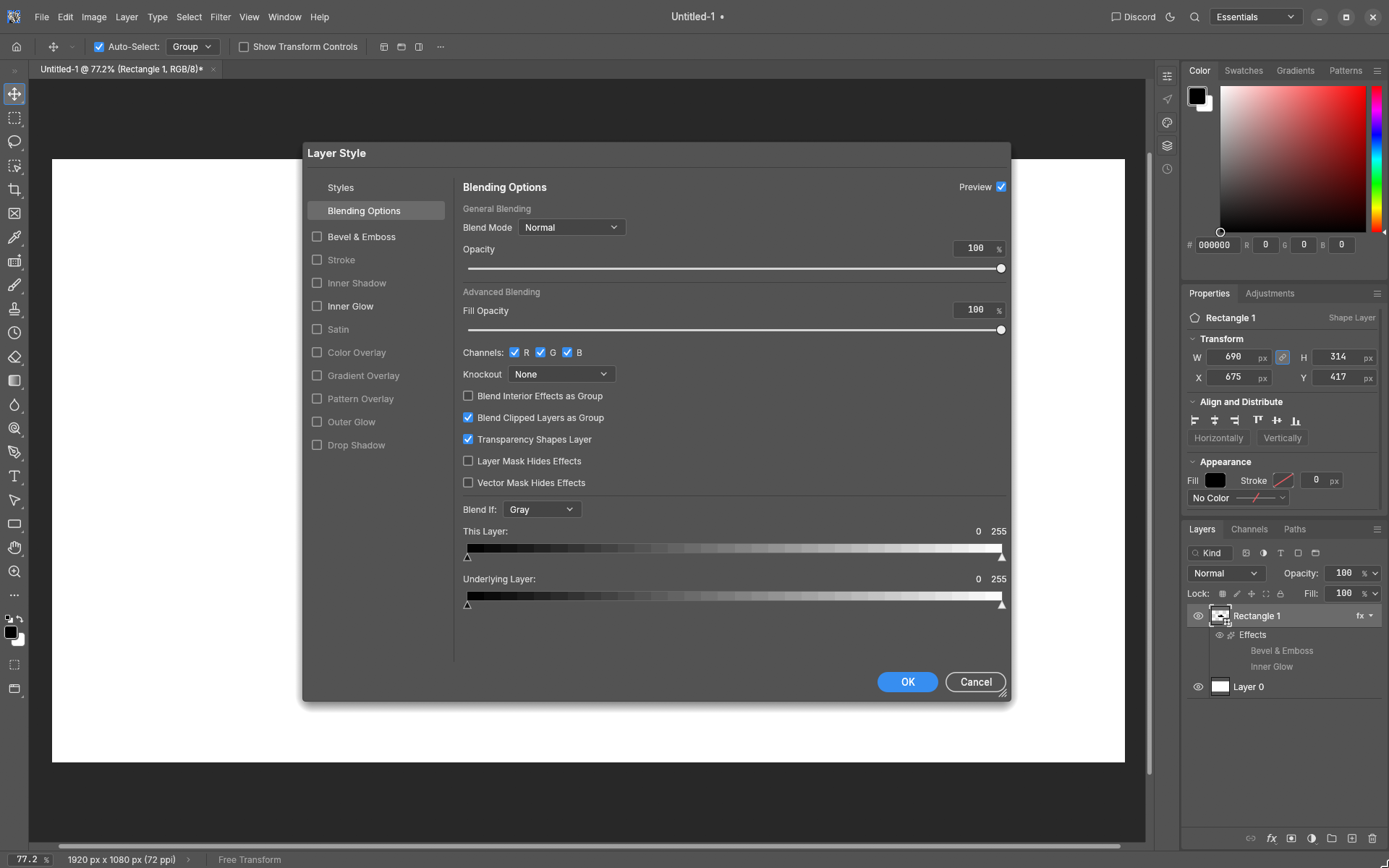This screenshot has width=1389, height=868.
Task: Uncheck Transparency Shapes Layer
Action: (468, 439)
